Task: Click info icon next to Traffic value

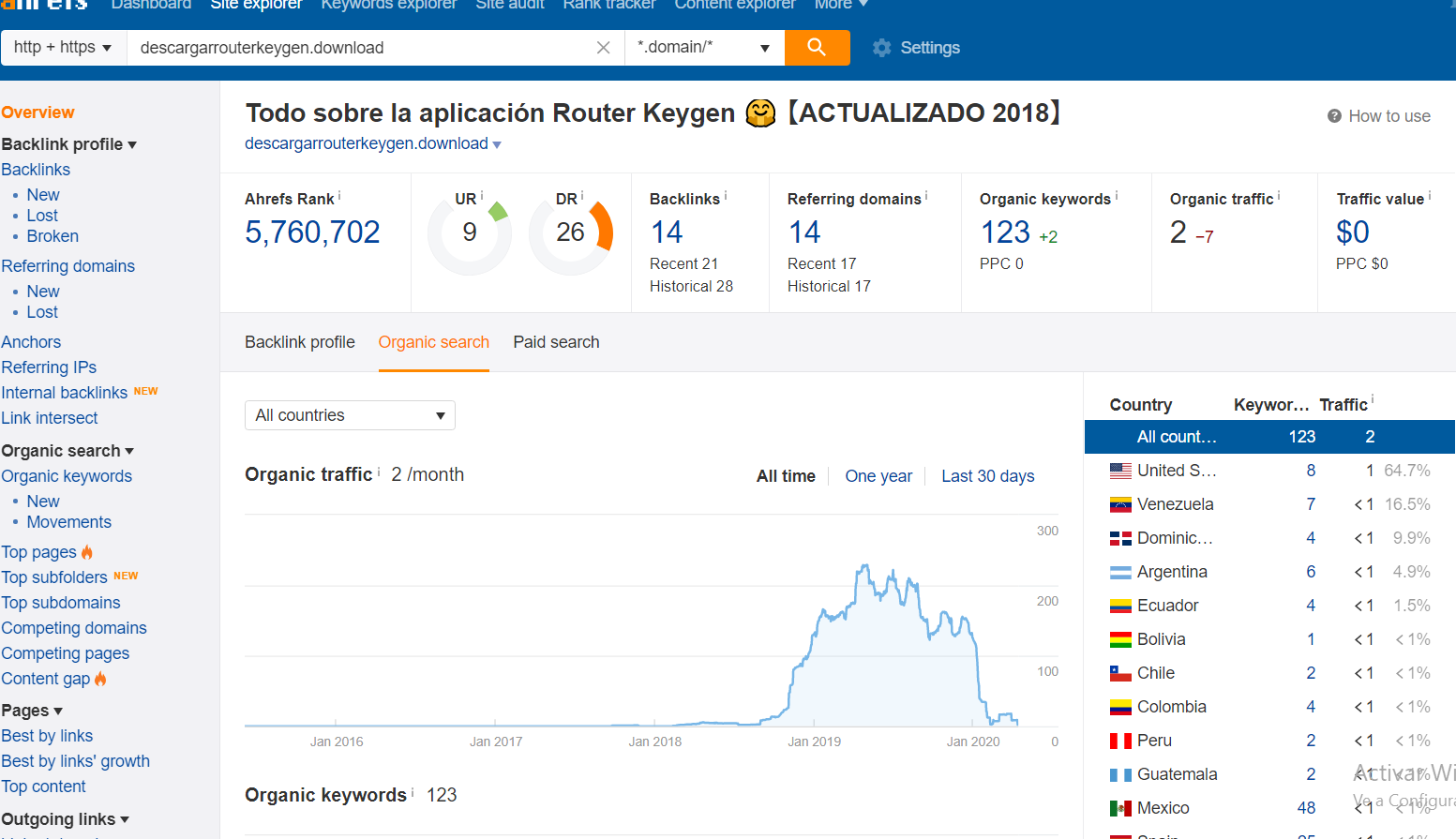Action: point(1429,196)
